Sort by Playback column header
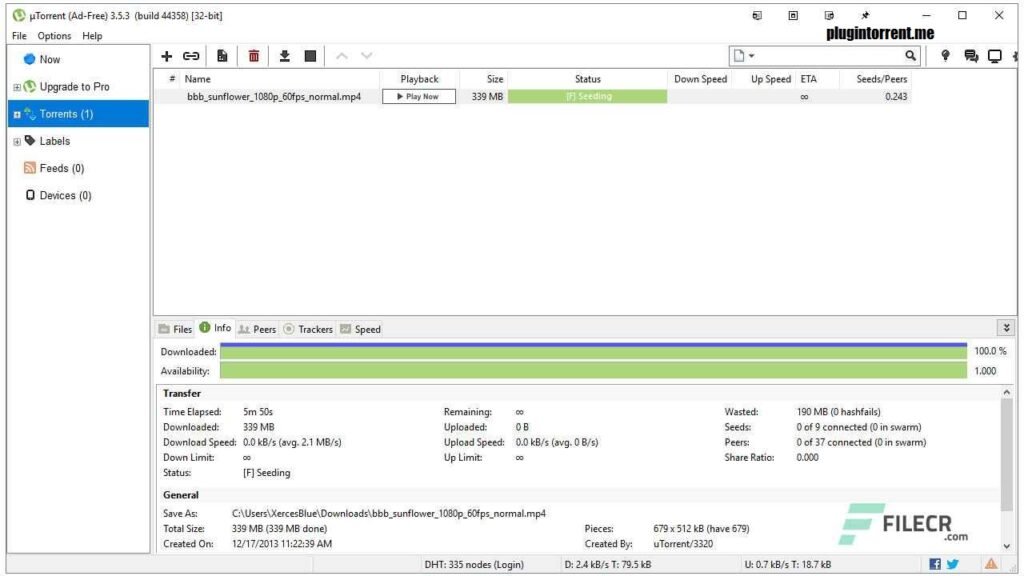Image resolution: width=1024 pixels, height=576 pixels. pyautogui.click(x=419, y=79)
